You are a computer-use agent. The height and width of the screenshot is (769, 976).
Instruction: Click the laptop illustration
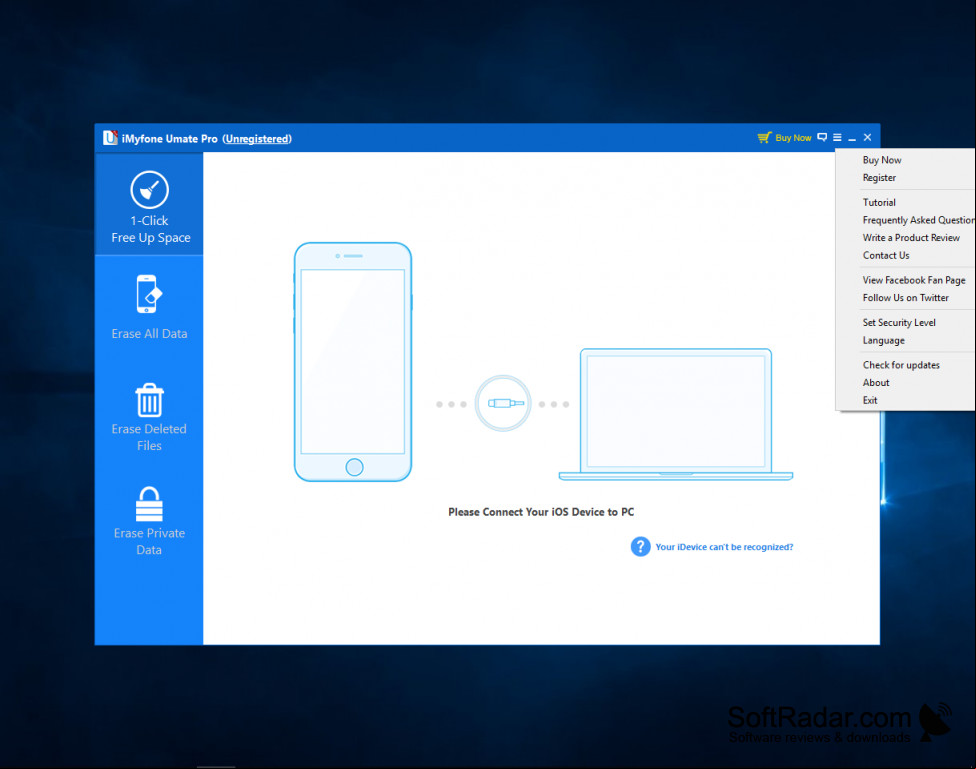pos(676,415)
